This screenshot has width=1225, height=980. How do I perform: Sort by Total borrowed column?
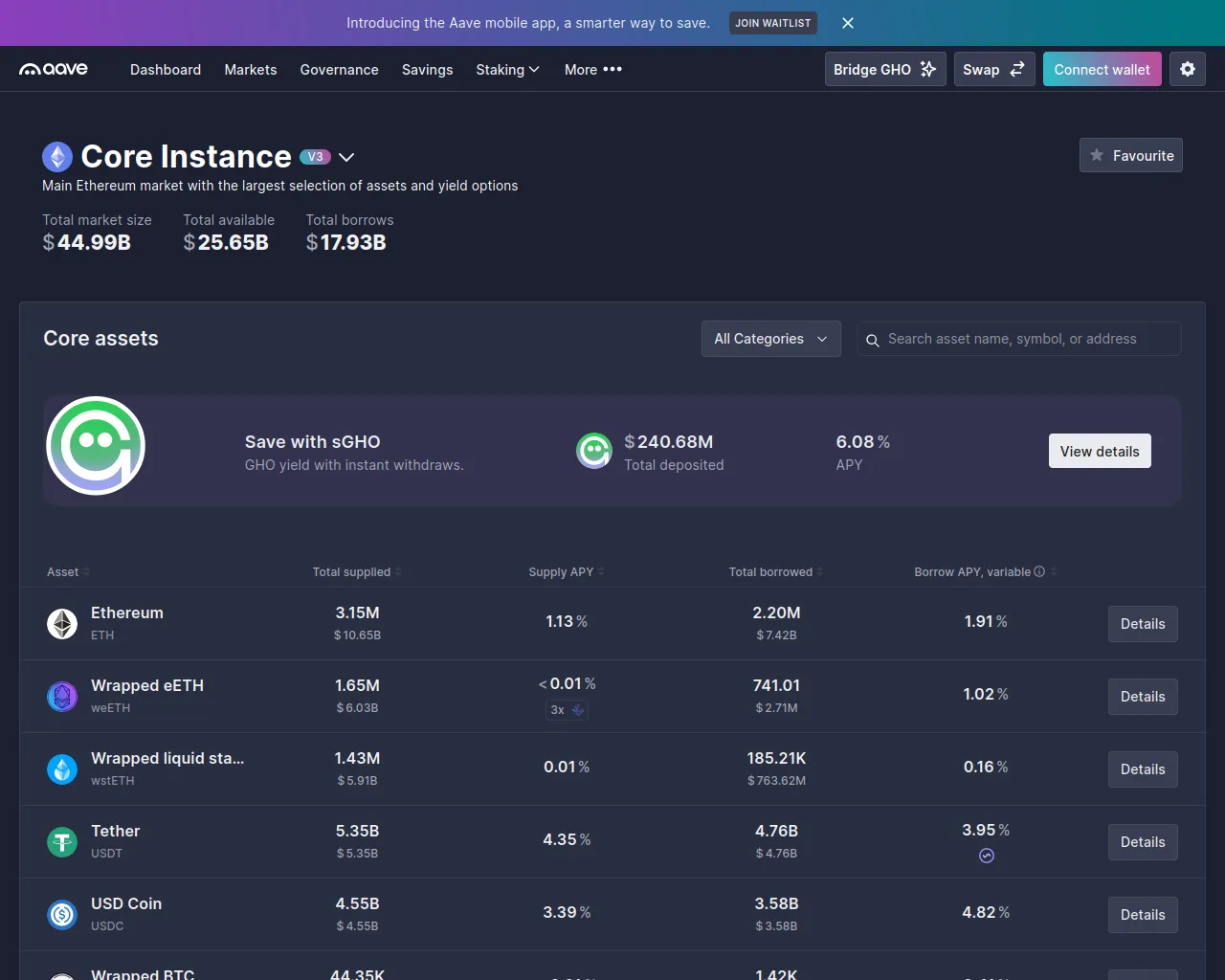click(x=776, y=571)
